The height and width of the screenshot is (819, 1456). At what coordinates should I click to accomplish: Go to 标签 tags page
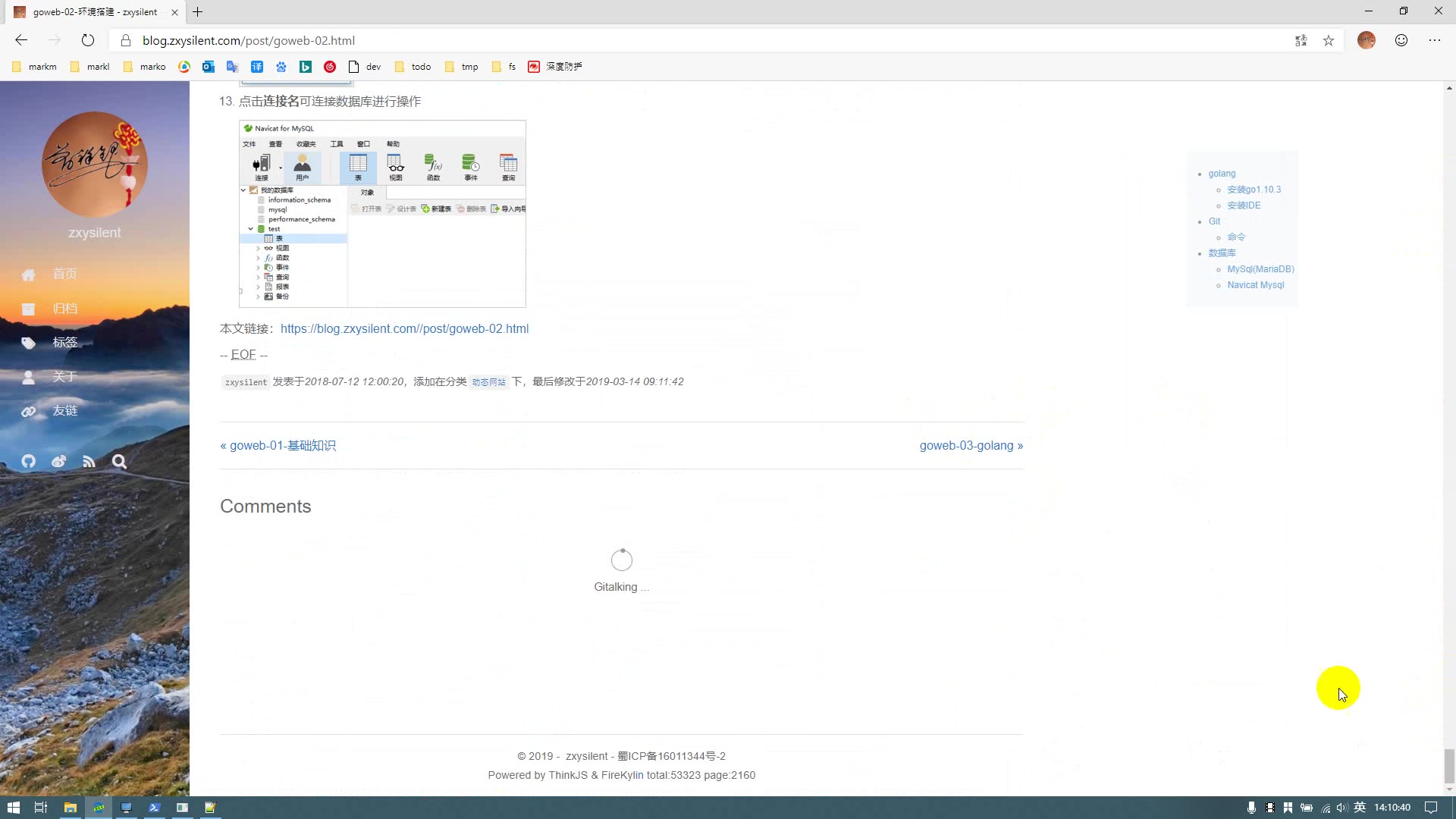pos(64,343)
